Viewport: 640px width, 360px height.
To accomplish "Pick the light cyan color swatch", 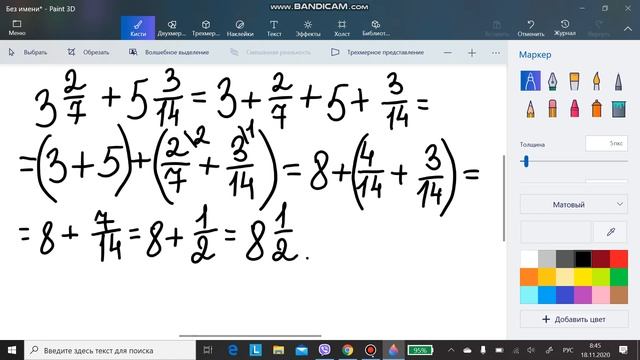I will pos(529,295).
